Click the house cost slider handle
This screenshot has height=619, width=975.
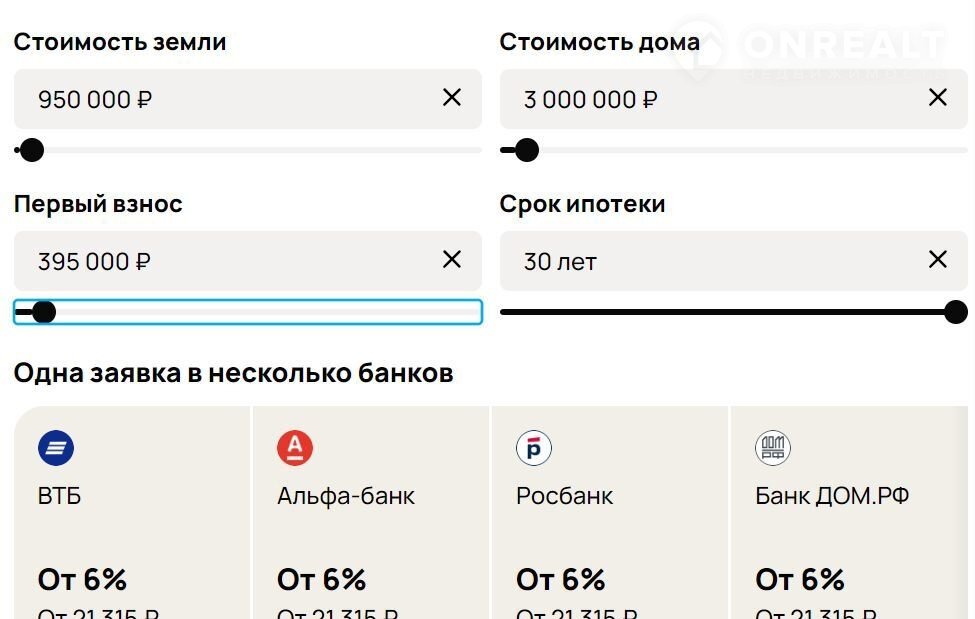point(527,150)
